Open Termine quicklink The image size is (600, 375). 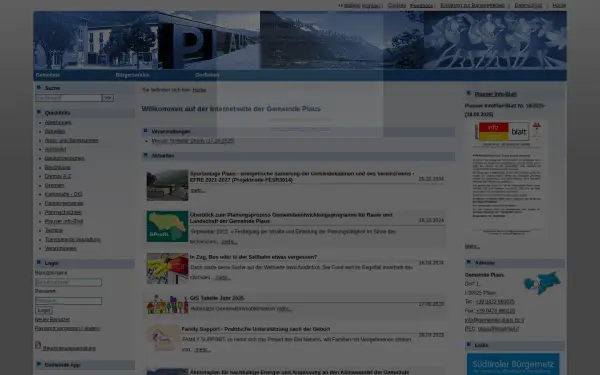point(54,230)
